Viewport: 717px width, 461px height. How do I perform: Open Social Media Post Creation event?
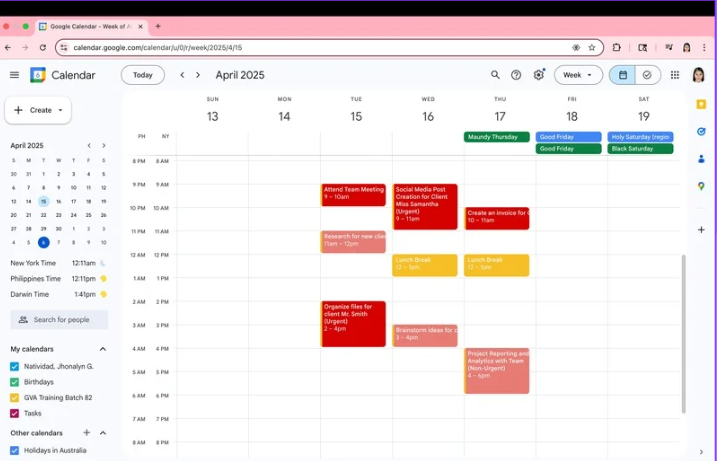[x=425, y=207]
